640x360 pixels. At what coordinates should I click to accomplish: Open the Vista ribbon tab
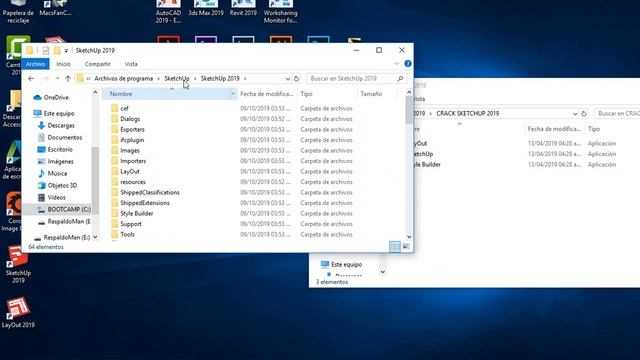(131, 64)
